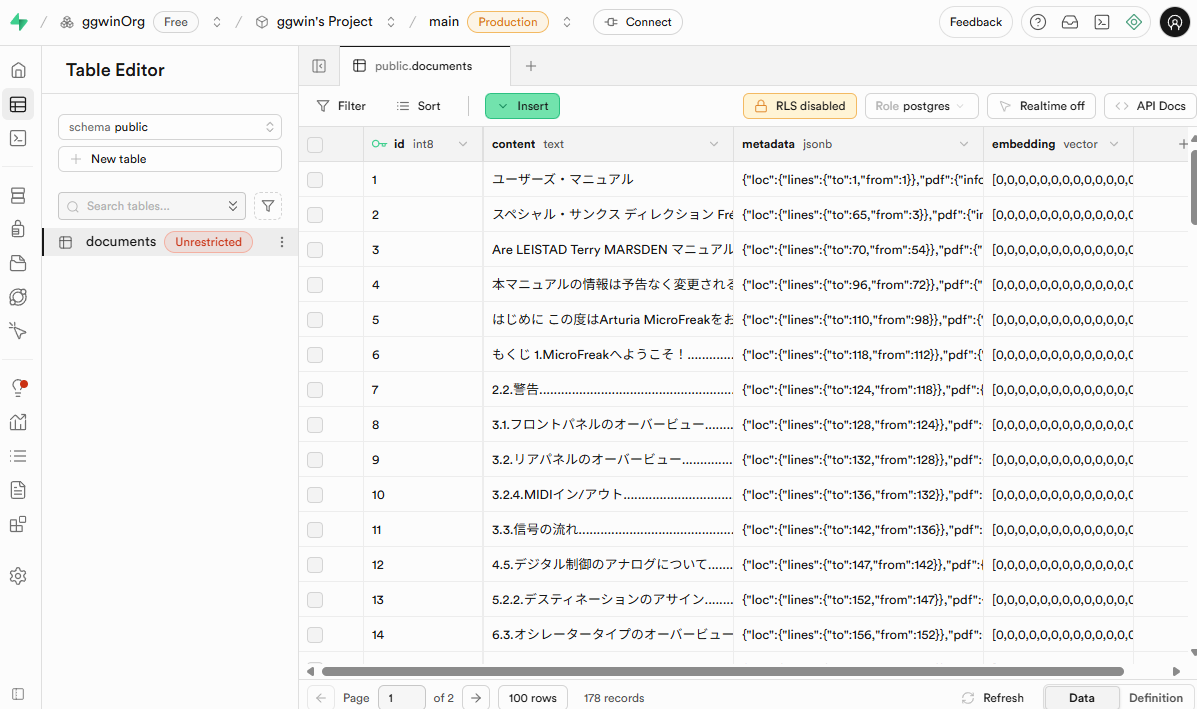
Task: Open the schema public dropdown
Action: [170, 127]
